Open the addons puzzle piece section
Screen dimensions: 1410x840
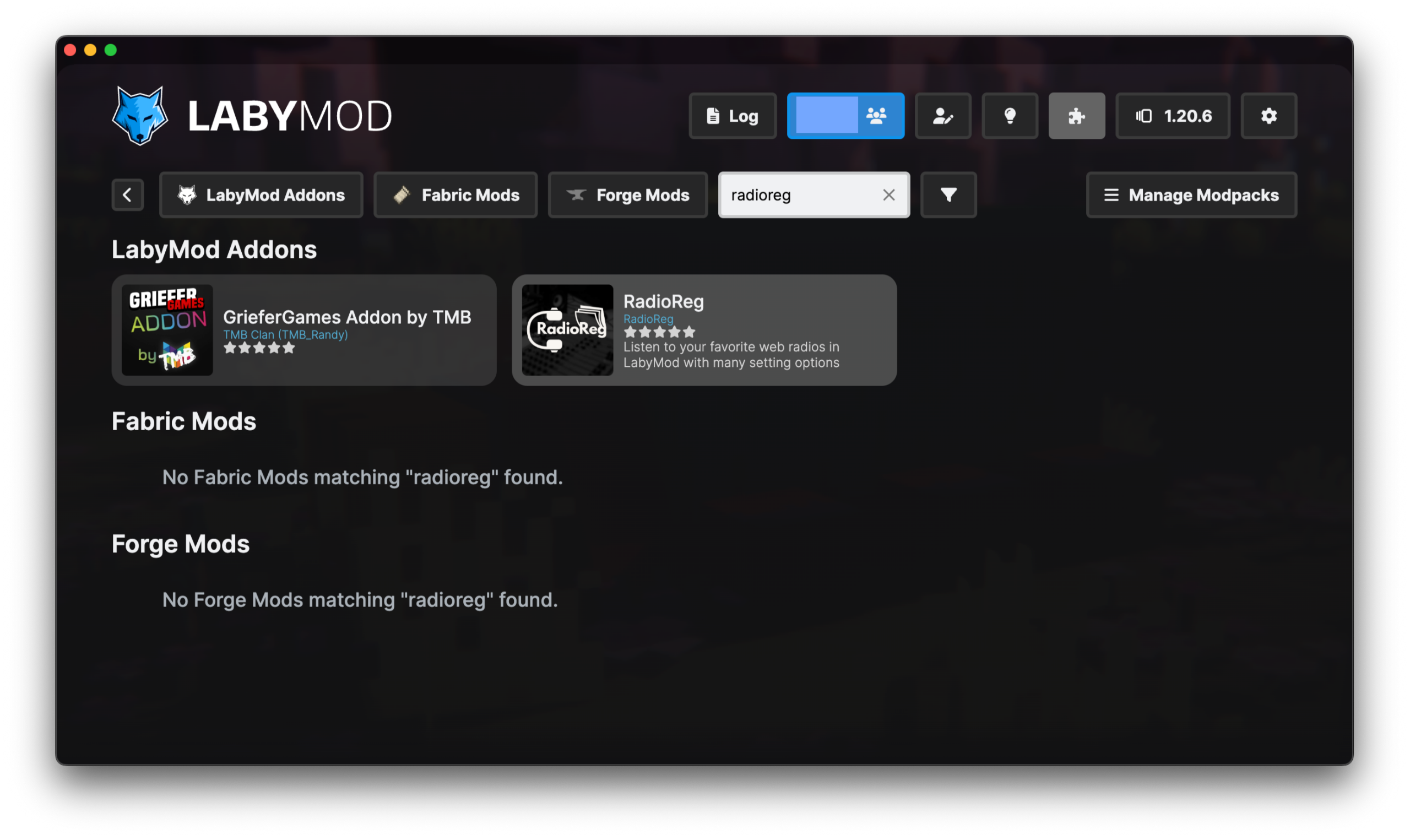click(x=1076, y=116)
